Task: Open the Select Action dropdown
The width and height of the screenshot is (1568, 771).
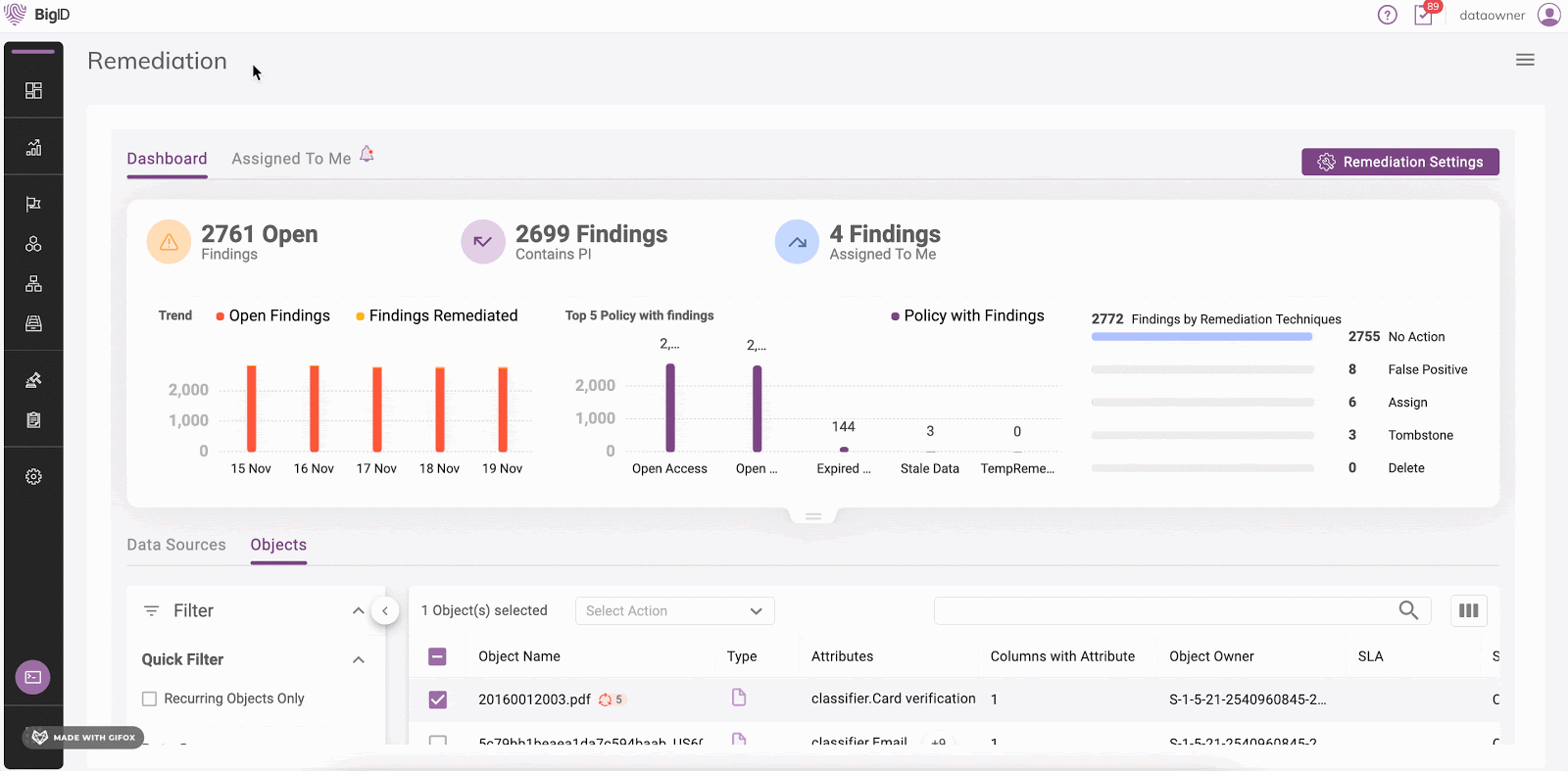Action: click(674, 610)
